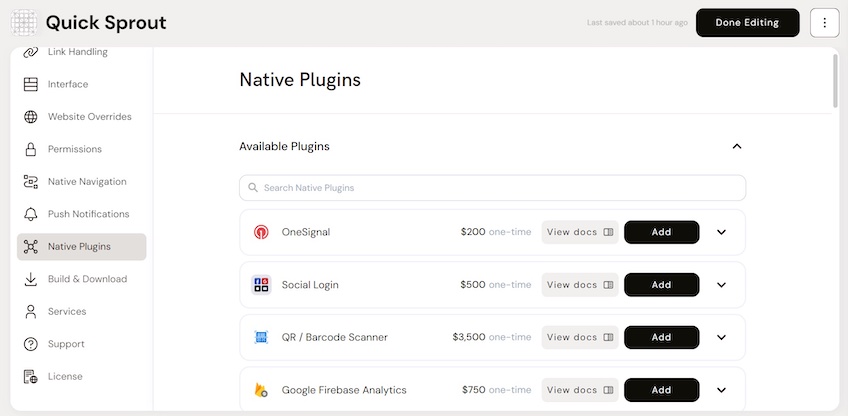The width and height of the screenshot is (848, 416).
Task: Expand the OneSignal plugin details
Action: tap(721, 232)
